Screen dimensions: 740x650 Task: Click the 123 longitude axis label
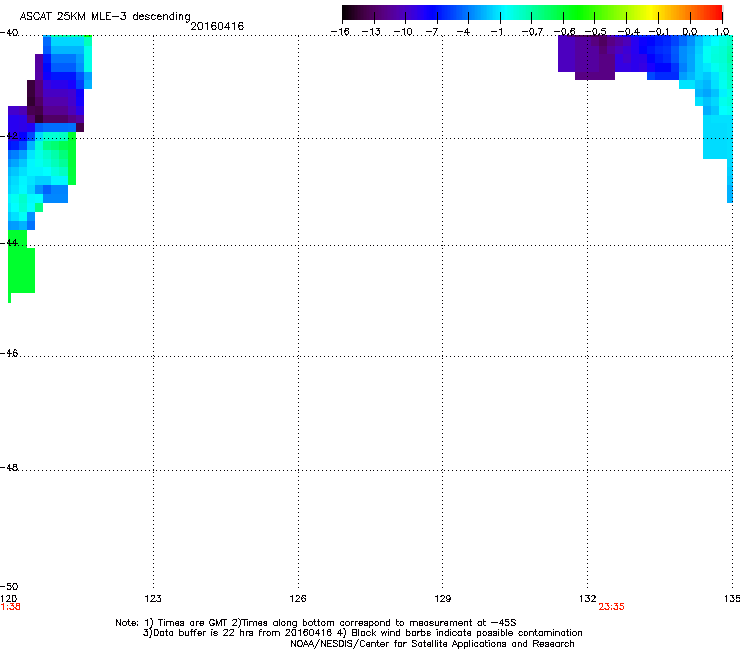(153, 599)
